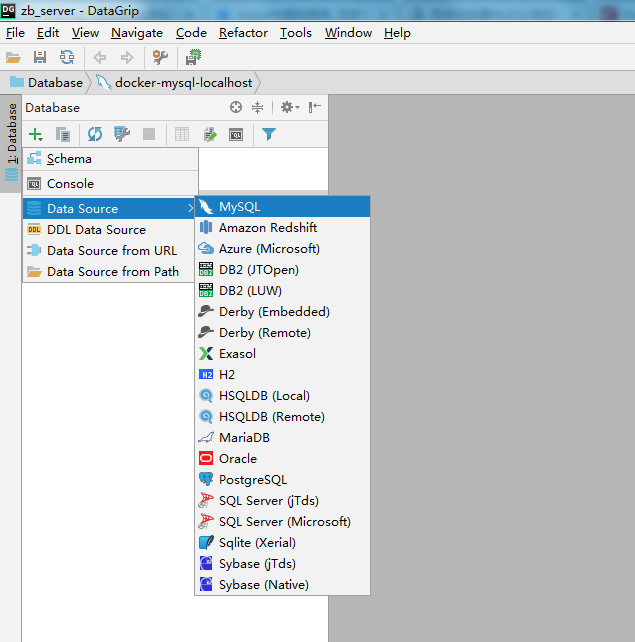Open Data Source Properties icon
This screenshot has width=635, height=642.
pyautogui.click(x=122, y=134)
